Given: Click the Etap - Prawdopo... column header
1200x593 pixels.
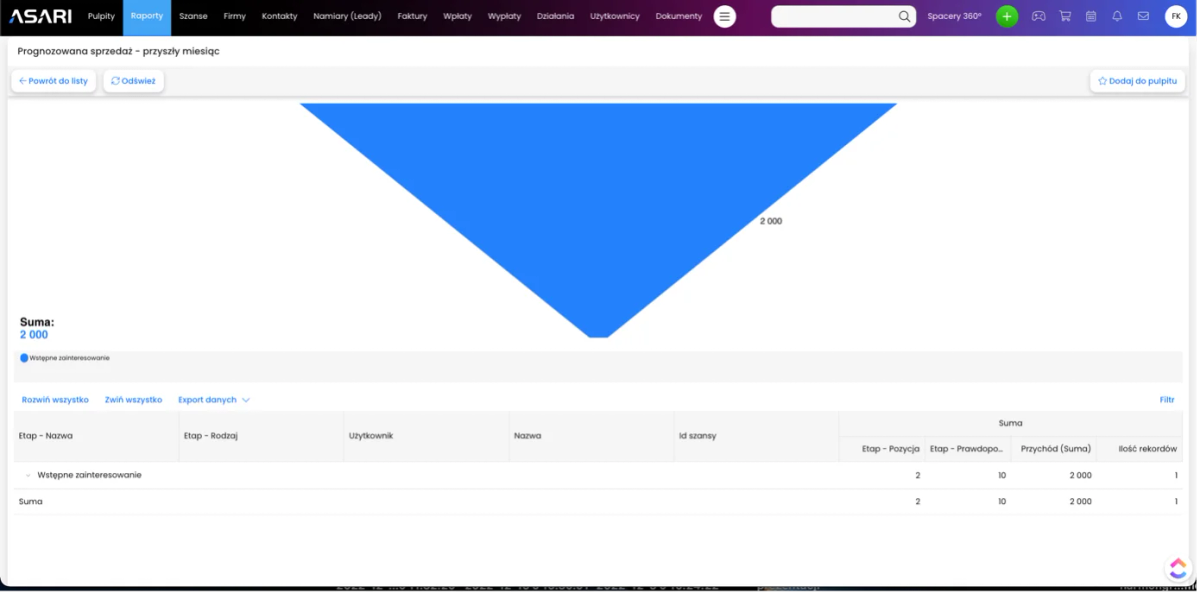Looking at the screenshot, I should pyautogui.click(x=967, y=449).
